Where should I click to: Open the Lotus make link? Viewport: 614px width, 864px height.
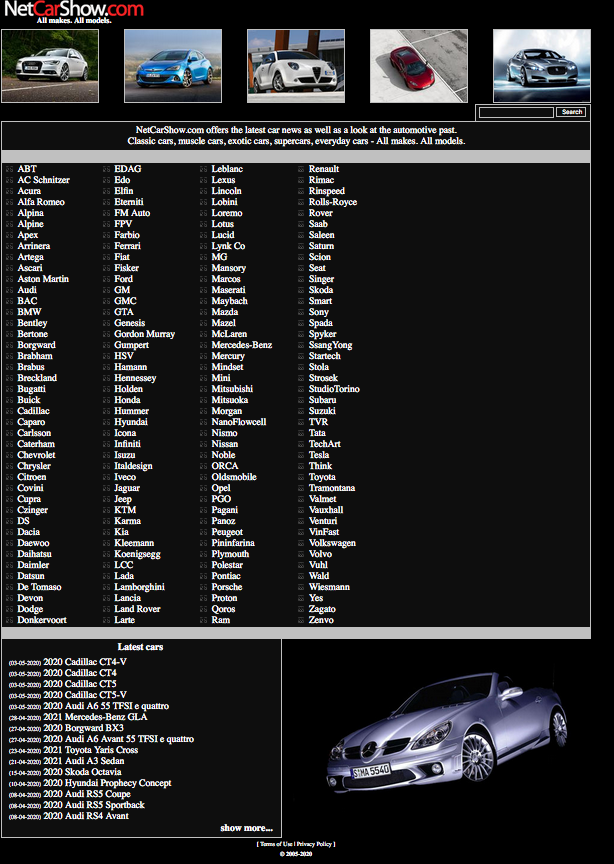(223, 224)
